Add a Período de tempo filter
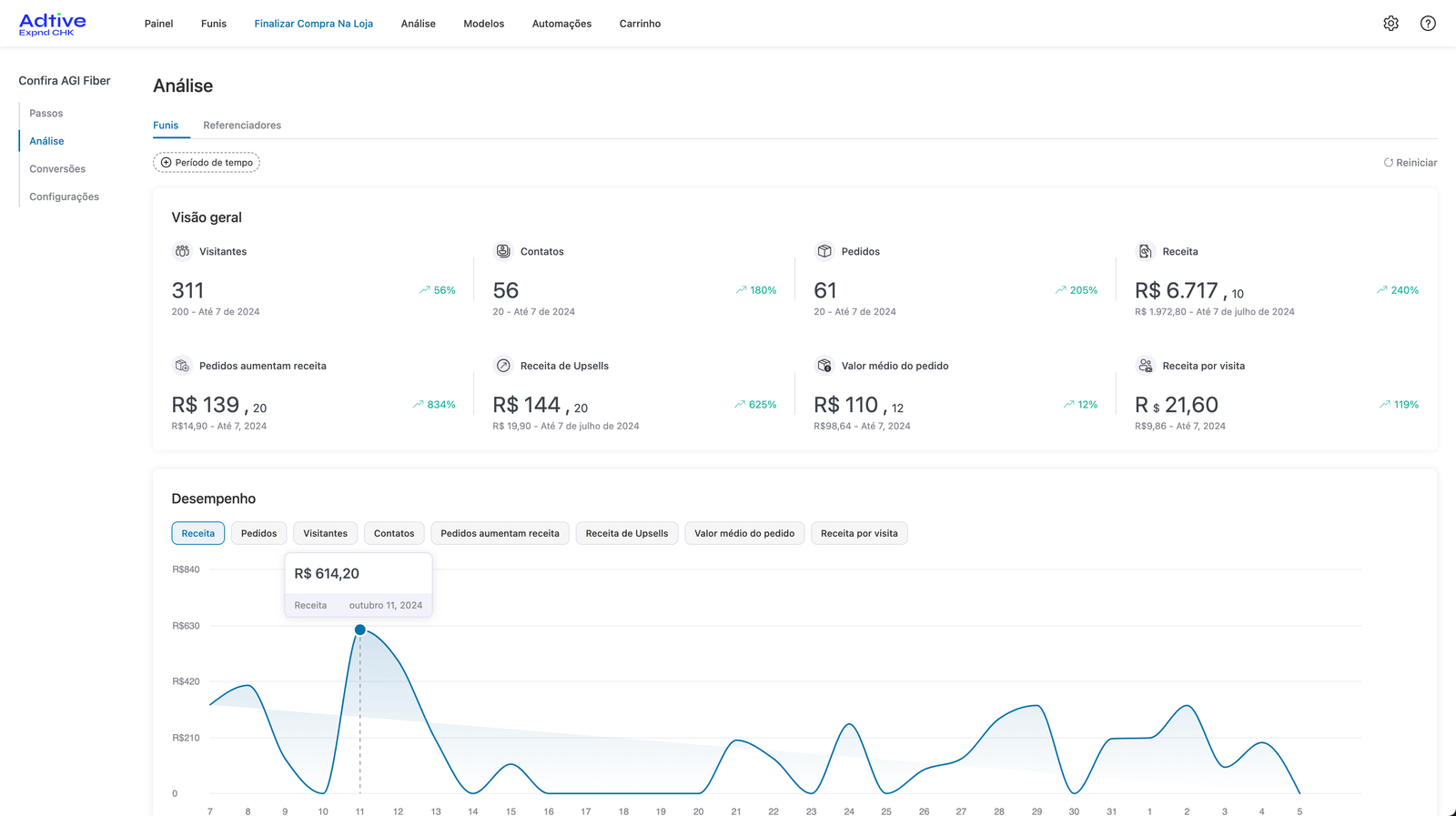 click(x=207, y=163)
